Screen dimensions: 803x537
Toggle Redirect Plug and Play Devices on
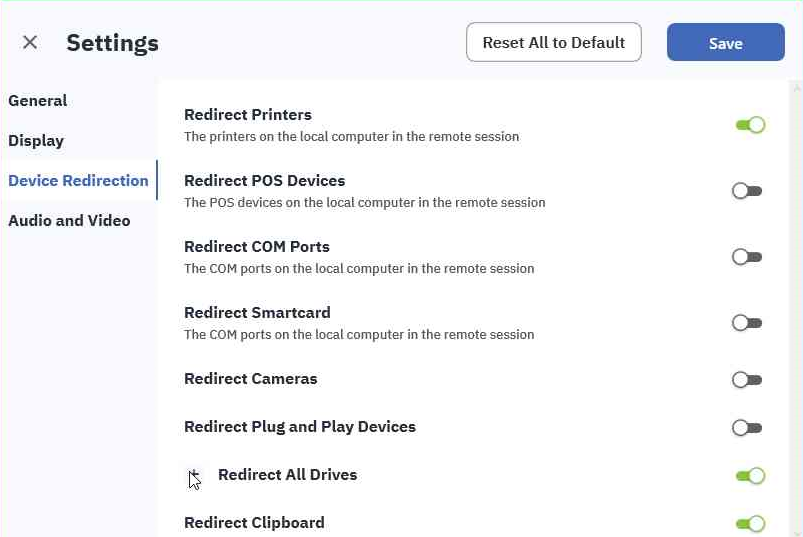pyautogui.click(x=747, y=428)
